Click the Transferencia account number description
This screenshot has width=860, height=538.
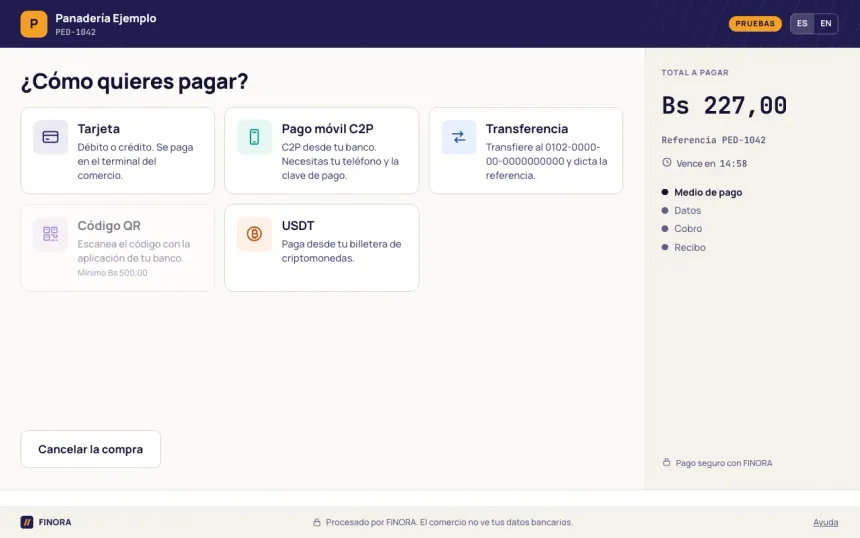click(547, 161)
